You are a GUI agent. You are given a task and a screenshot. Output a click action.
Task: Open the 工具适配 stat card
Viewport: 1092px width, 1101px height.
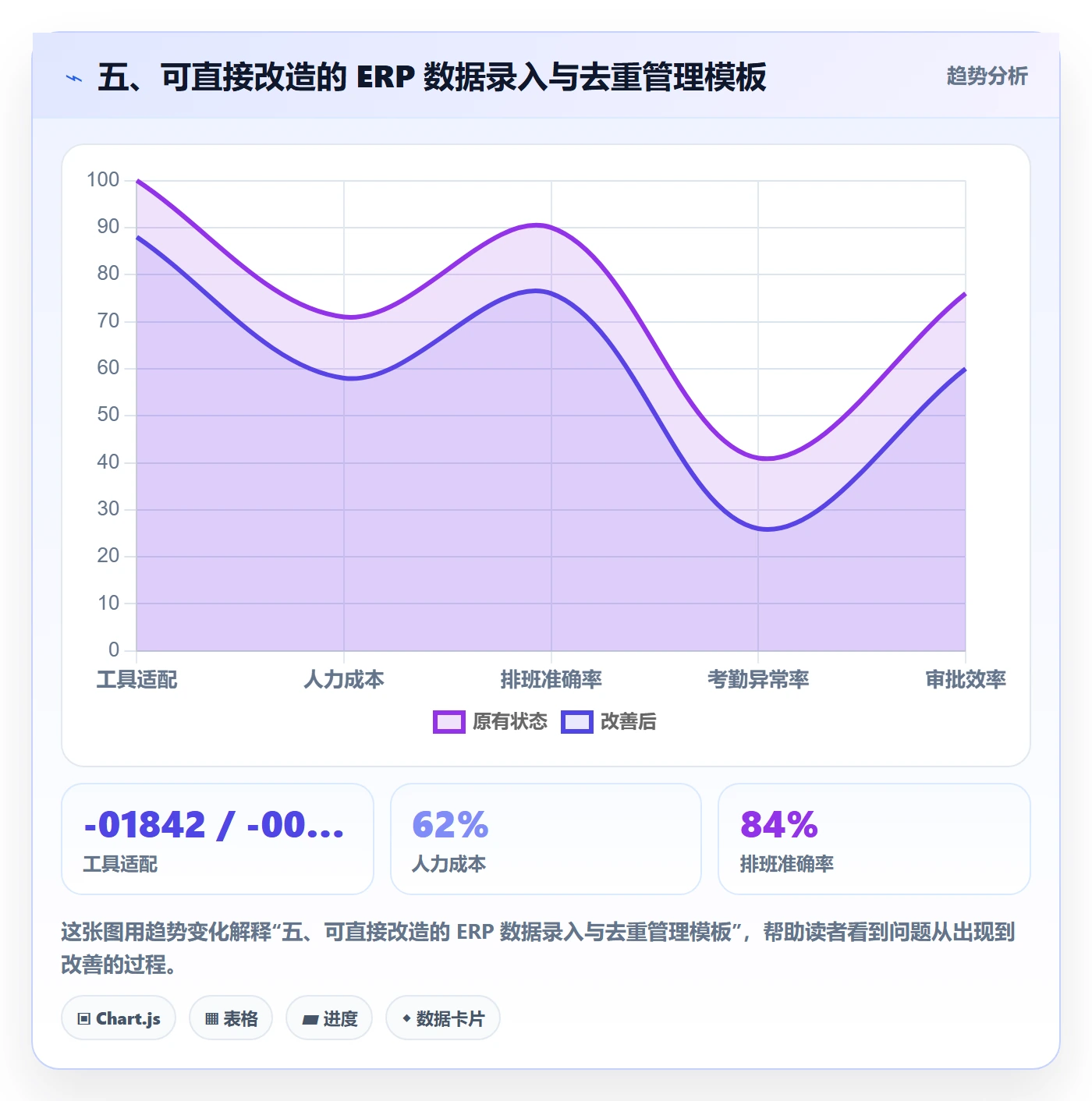pos(218,839)
